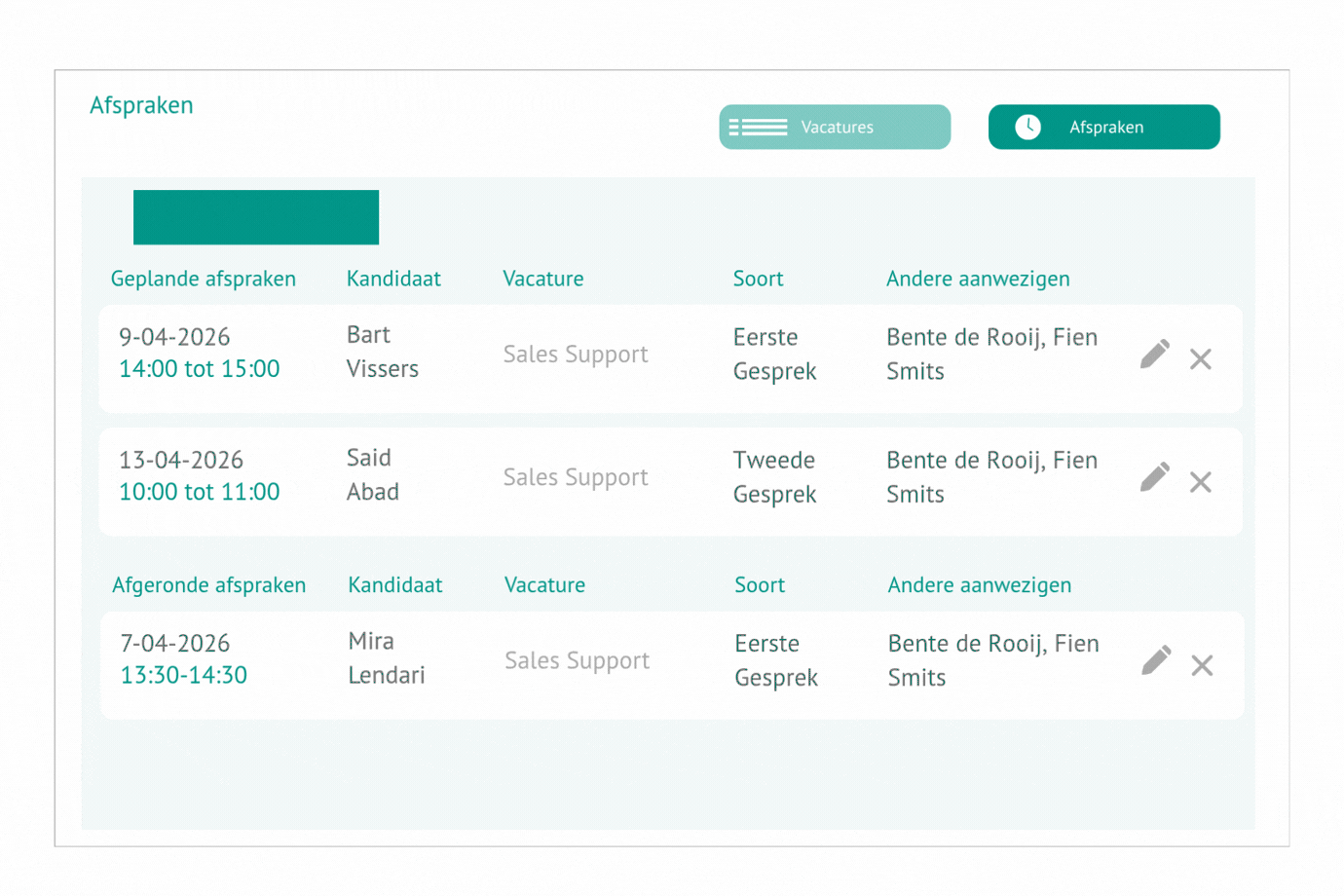Delete Bart Vissers appointment with X icon
The height and width of the screenshot is (896, 1344).
(1200, 359)
